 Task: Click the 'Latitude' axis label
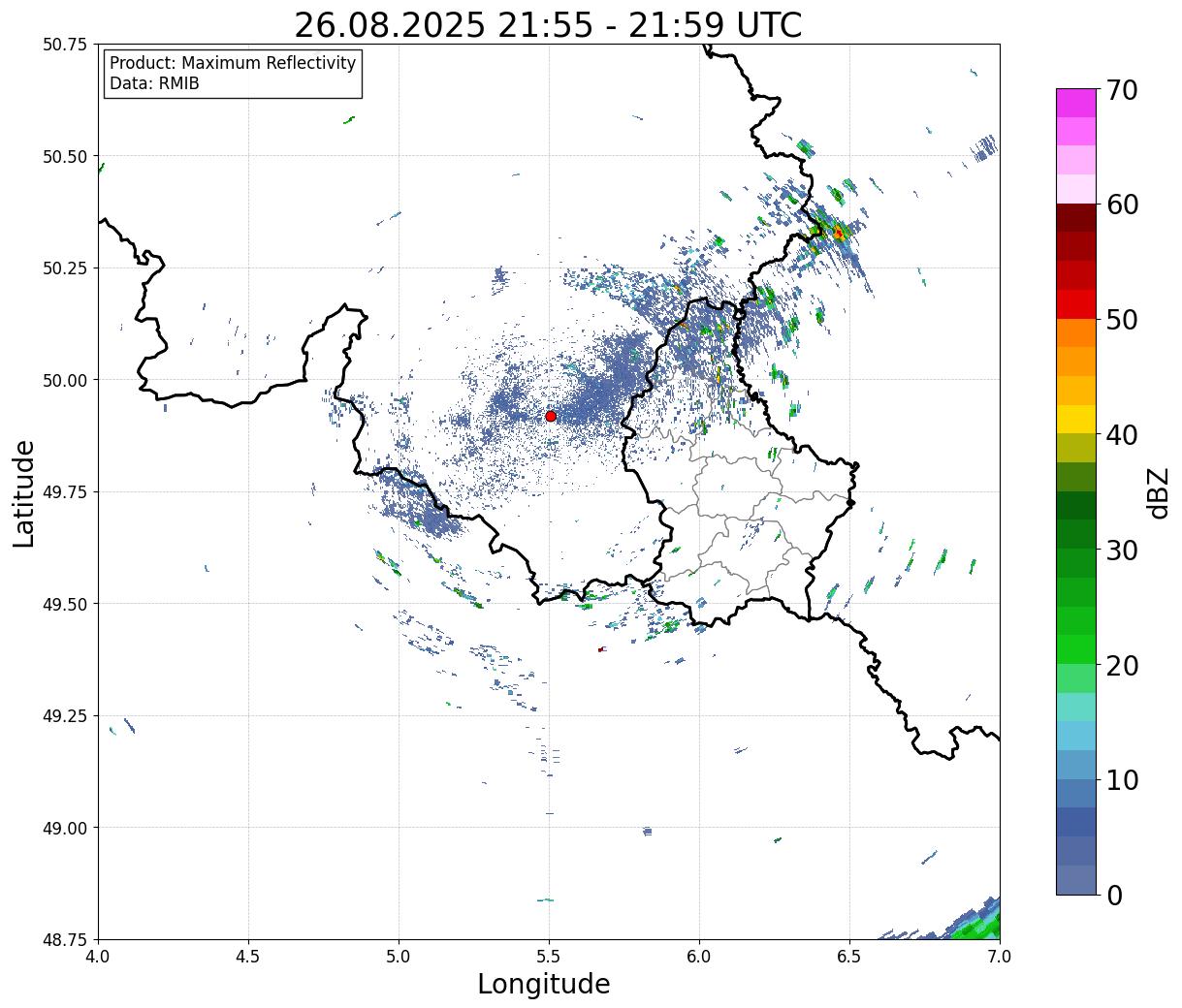(24, 493)
